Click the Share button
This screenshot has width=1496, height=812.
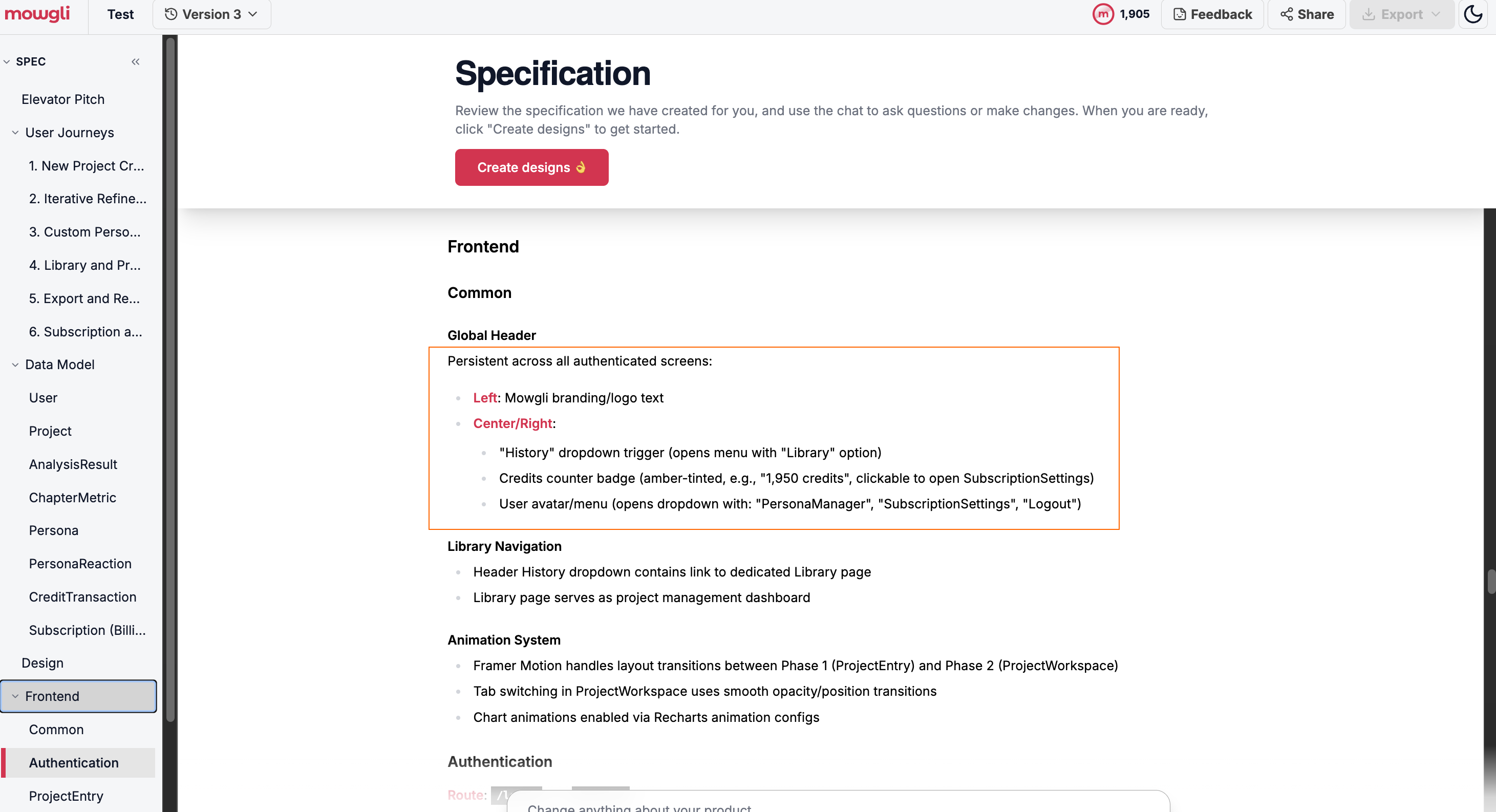pos(1306,14)
